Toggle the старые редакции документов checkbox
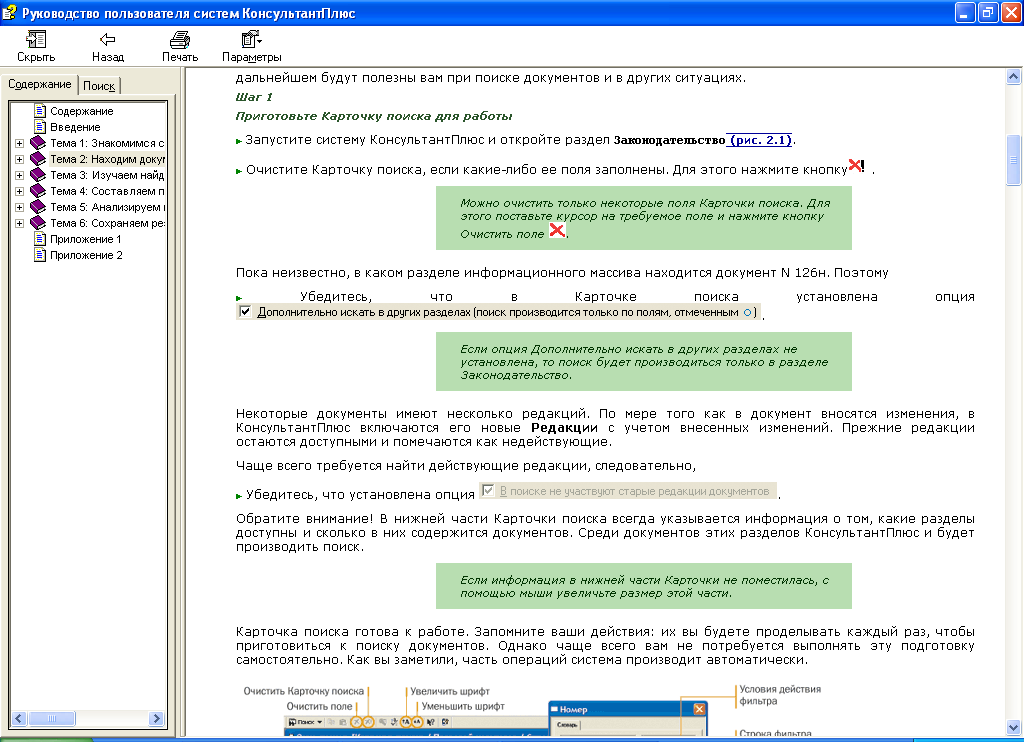 coord(487,490)
